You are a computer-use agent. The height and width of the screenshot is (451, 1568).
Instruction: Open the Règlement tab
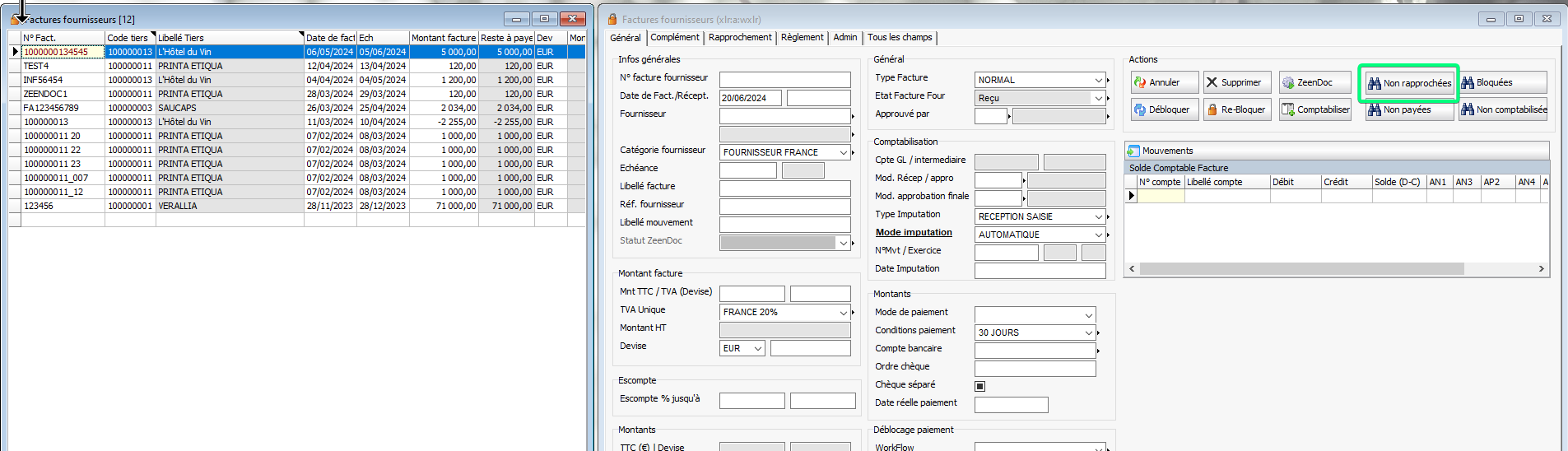(x=802, y=38)
